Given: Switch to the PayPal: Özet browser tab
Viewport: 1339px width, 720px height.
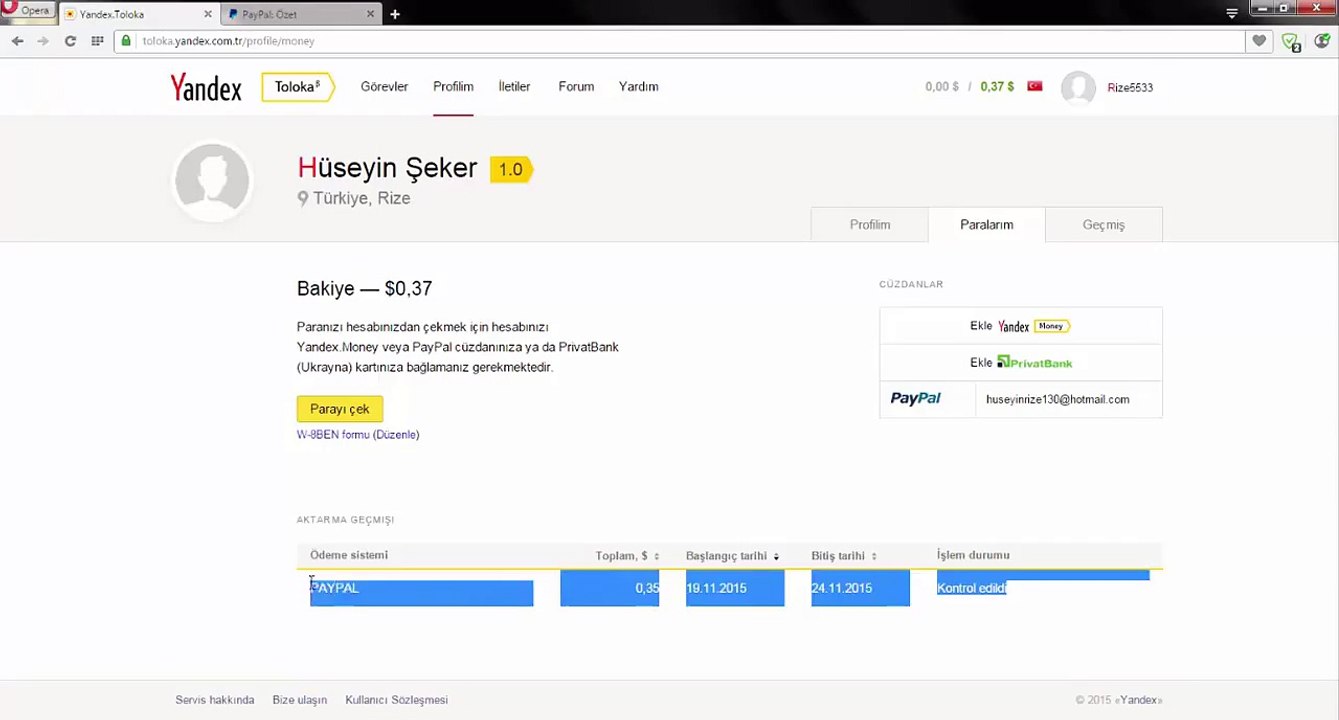Looking at the screenshot, I should coord(301,14).
